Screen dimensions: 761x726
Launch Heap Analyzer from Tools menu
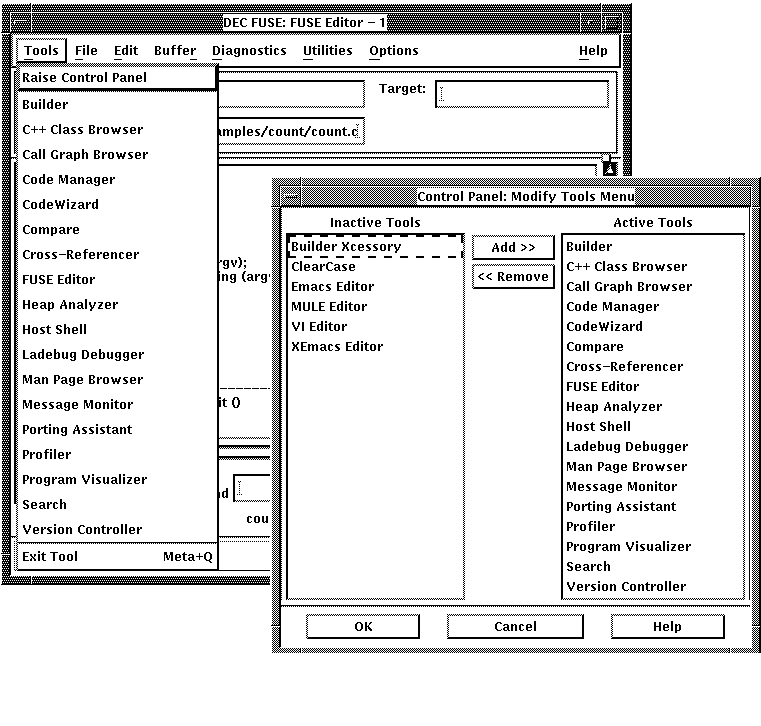(70, 305)
